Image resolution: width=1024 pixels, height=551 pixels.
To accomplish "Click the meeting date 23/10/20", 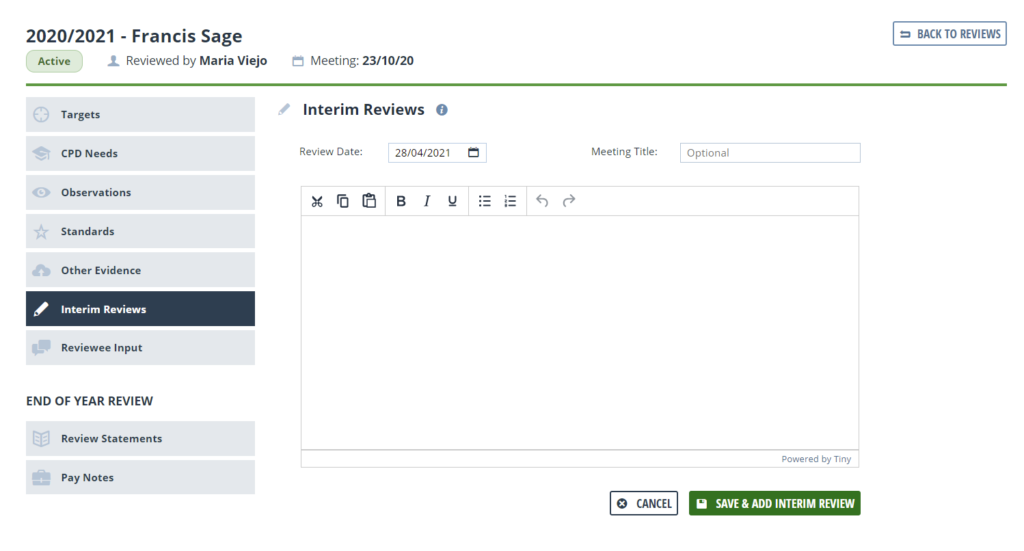I will [x=388, y=61].
